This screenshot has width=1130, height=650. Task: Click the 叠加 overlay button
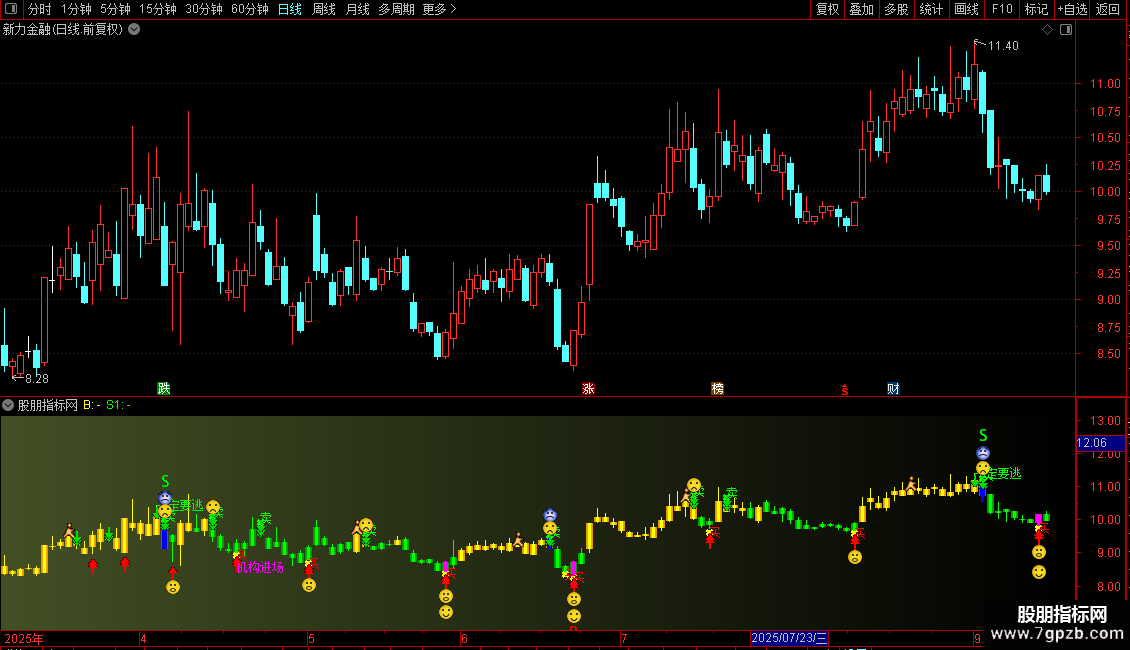(861, 9)
